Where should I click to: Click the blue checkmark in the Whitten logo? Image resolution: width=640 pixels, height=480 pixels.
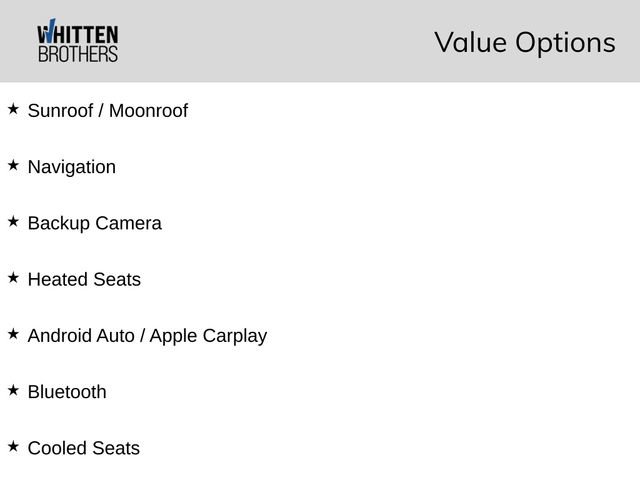(46, 32)
